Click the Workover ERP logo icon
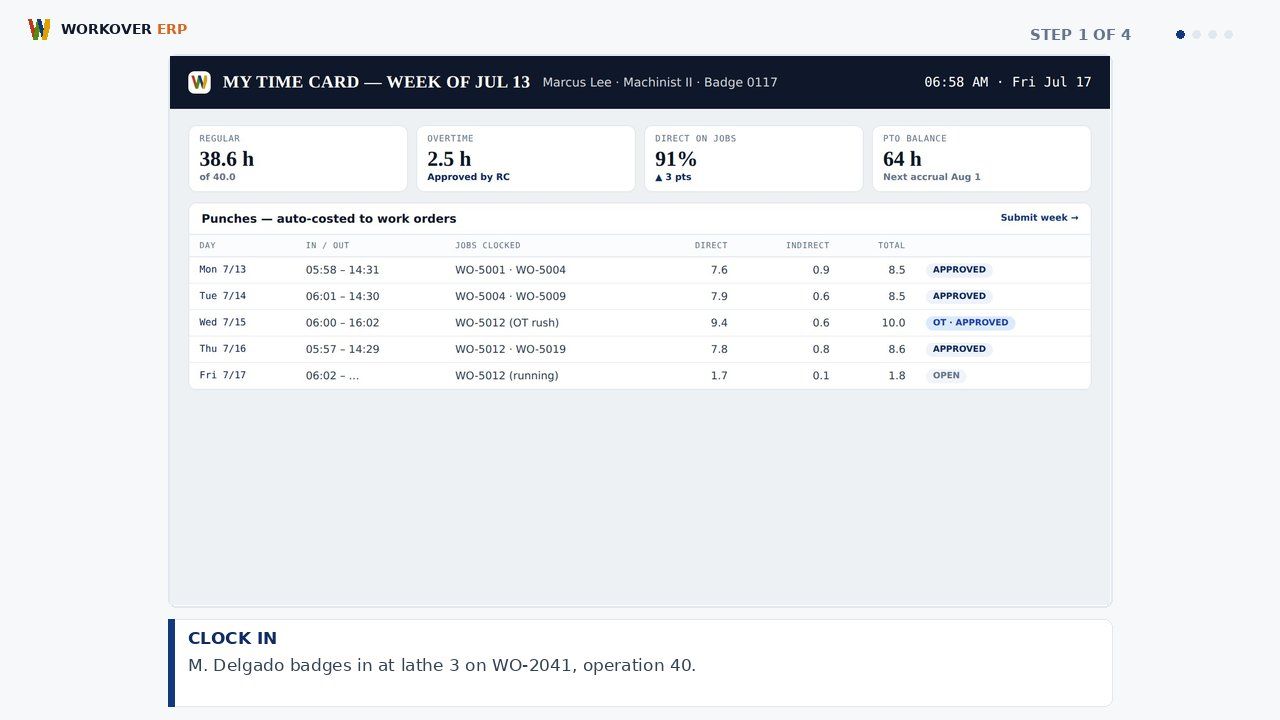This screenshot has width=1280, height=720. (39, 29)
